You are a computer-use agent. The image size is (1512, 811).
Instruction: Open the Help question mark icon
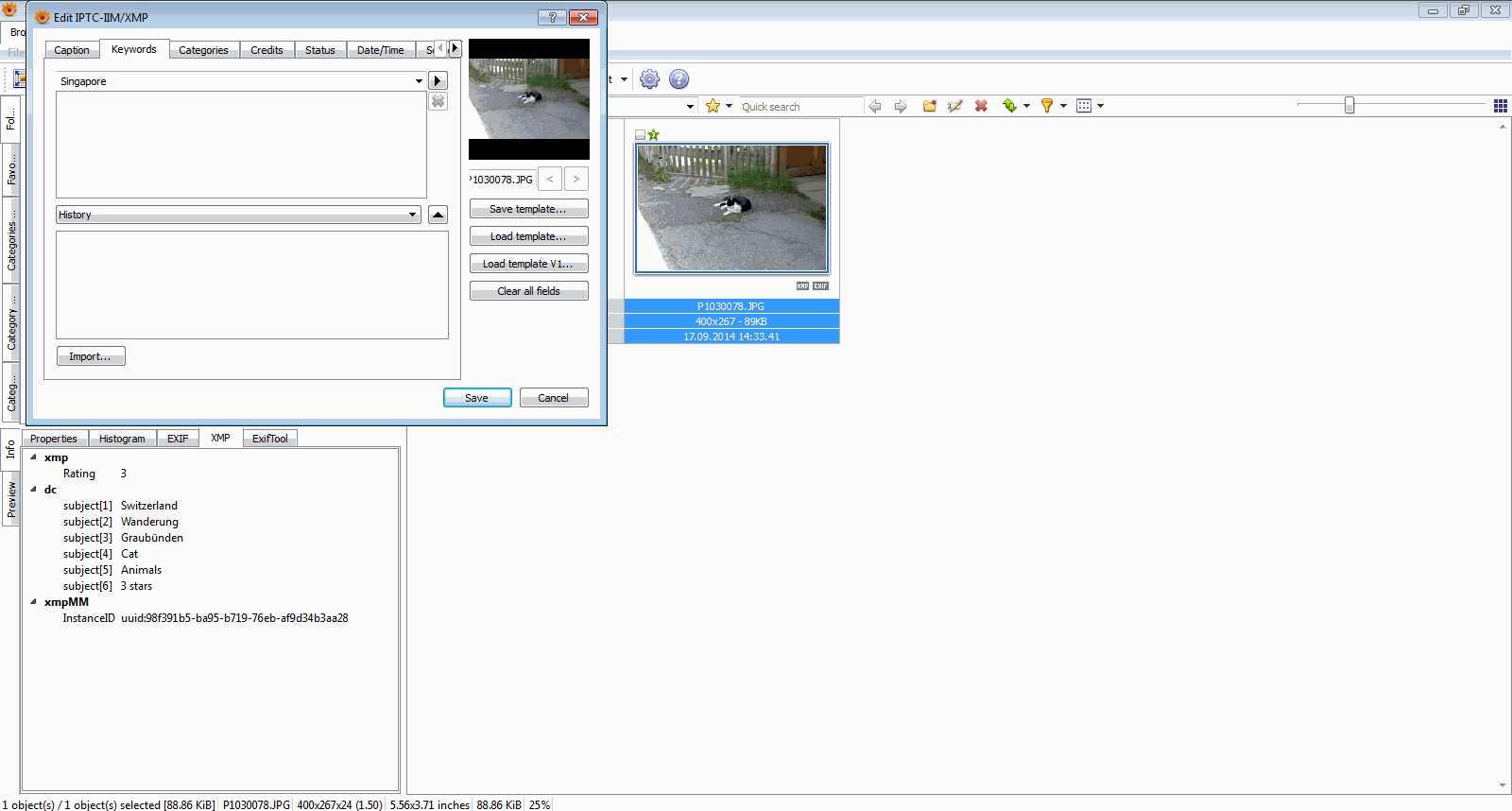679,79
